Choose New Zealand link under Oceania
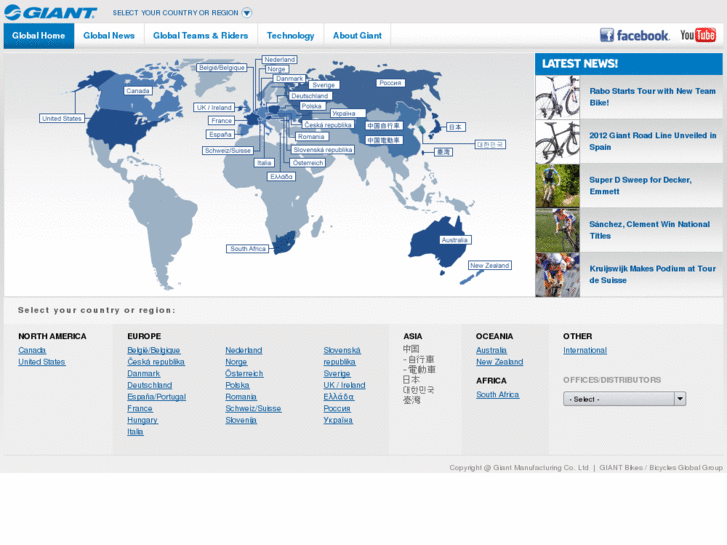Screen dimensions: 727x545 click(500, 362)
